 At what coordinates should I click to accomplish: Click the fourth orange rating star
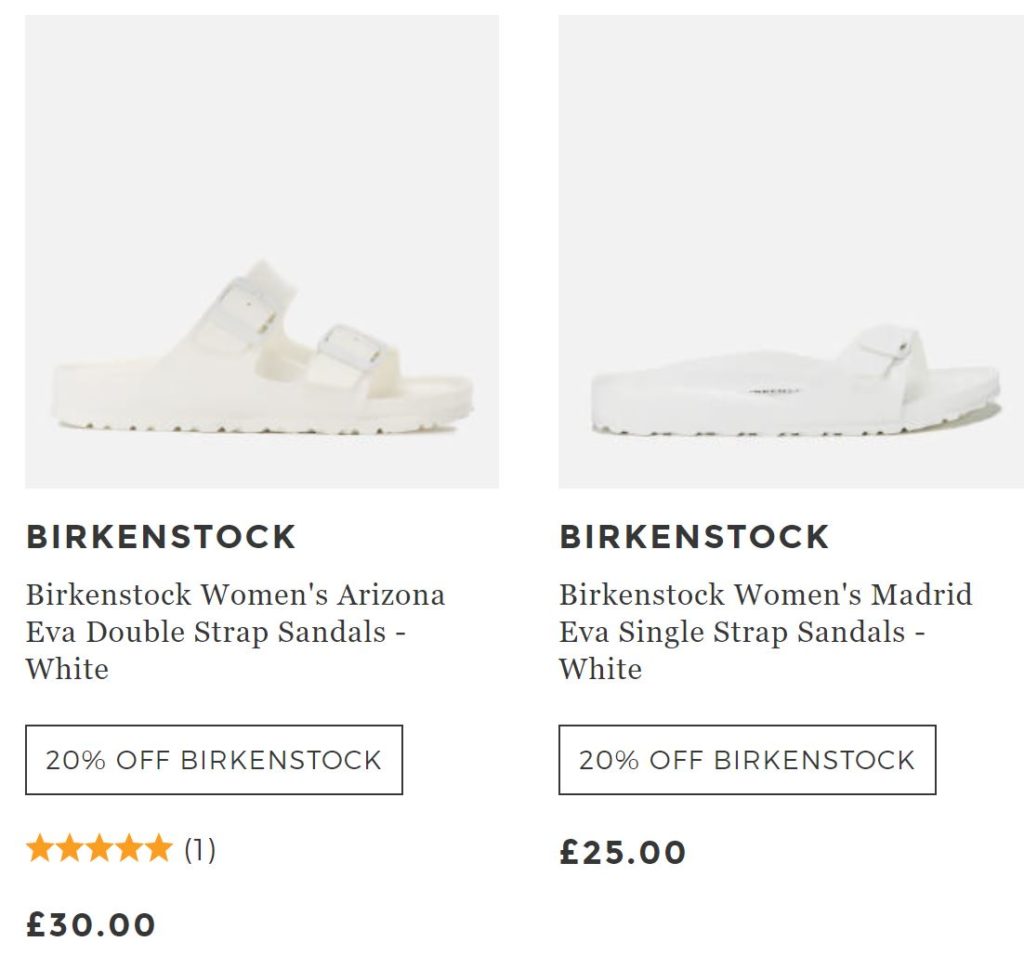point(129,850)
